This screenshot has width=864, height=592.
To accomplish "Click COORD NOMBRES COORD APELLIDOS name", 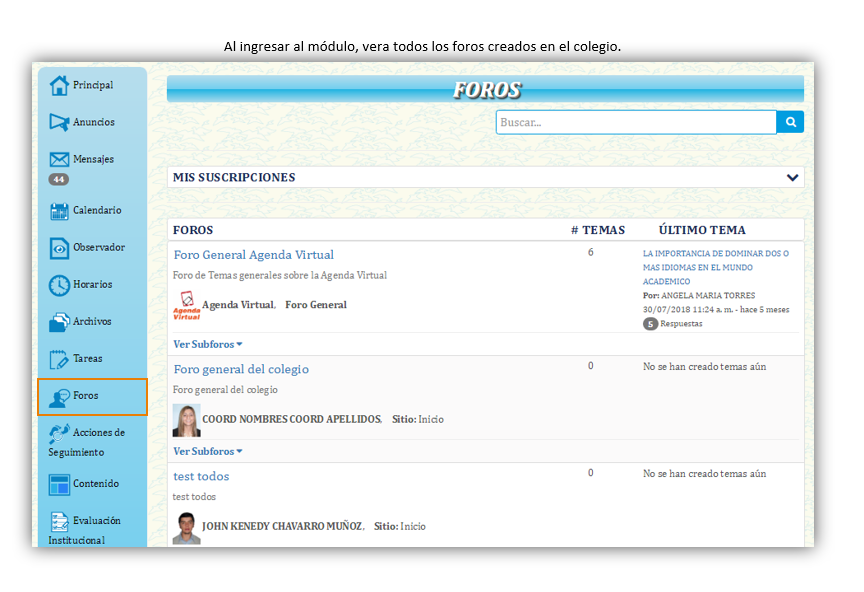I will [292, 419].
